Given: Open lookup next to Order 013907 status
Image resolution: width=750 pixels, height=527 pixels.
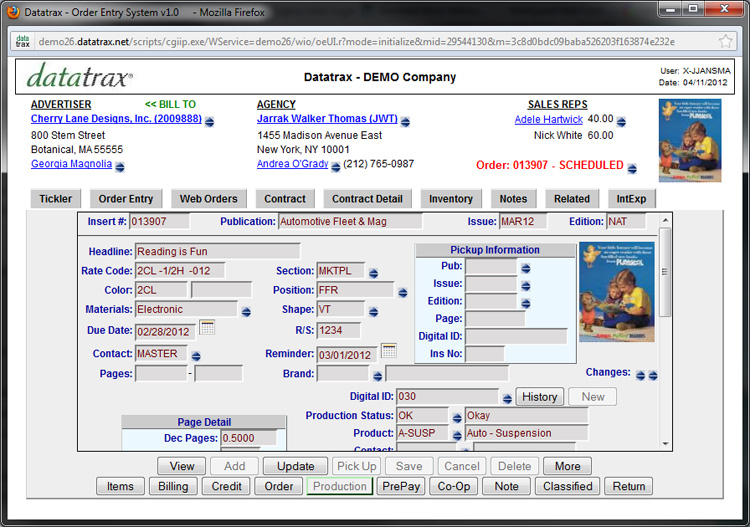Looking at the screenshot, I should [x=632, y=168].
